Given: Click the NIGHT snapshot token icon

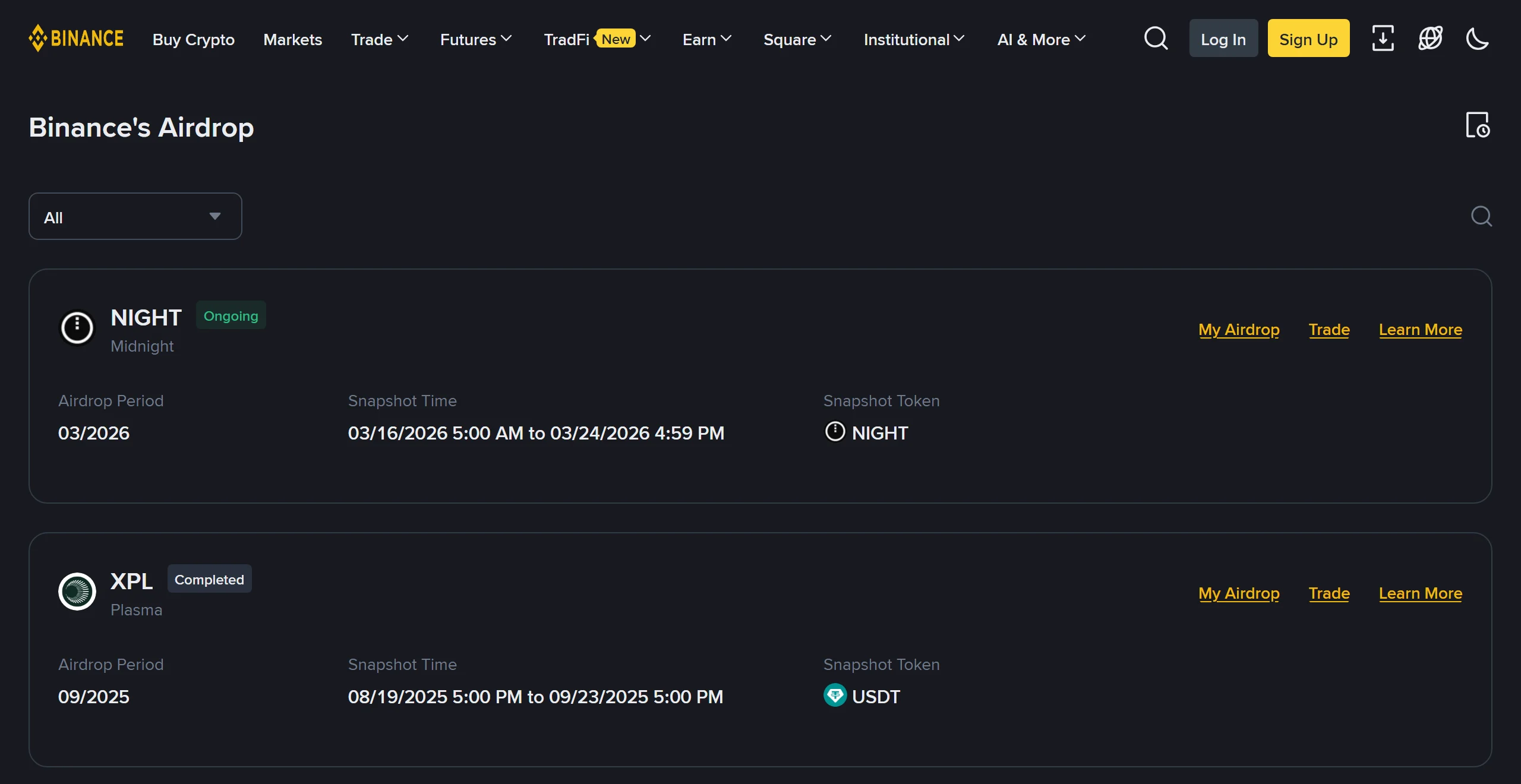Looking at the screenshot, I should [x=835, y=432].
